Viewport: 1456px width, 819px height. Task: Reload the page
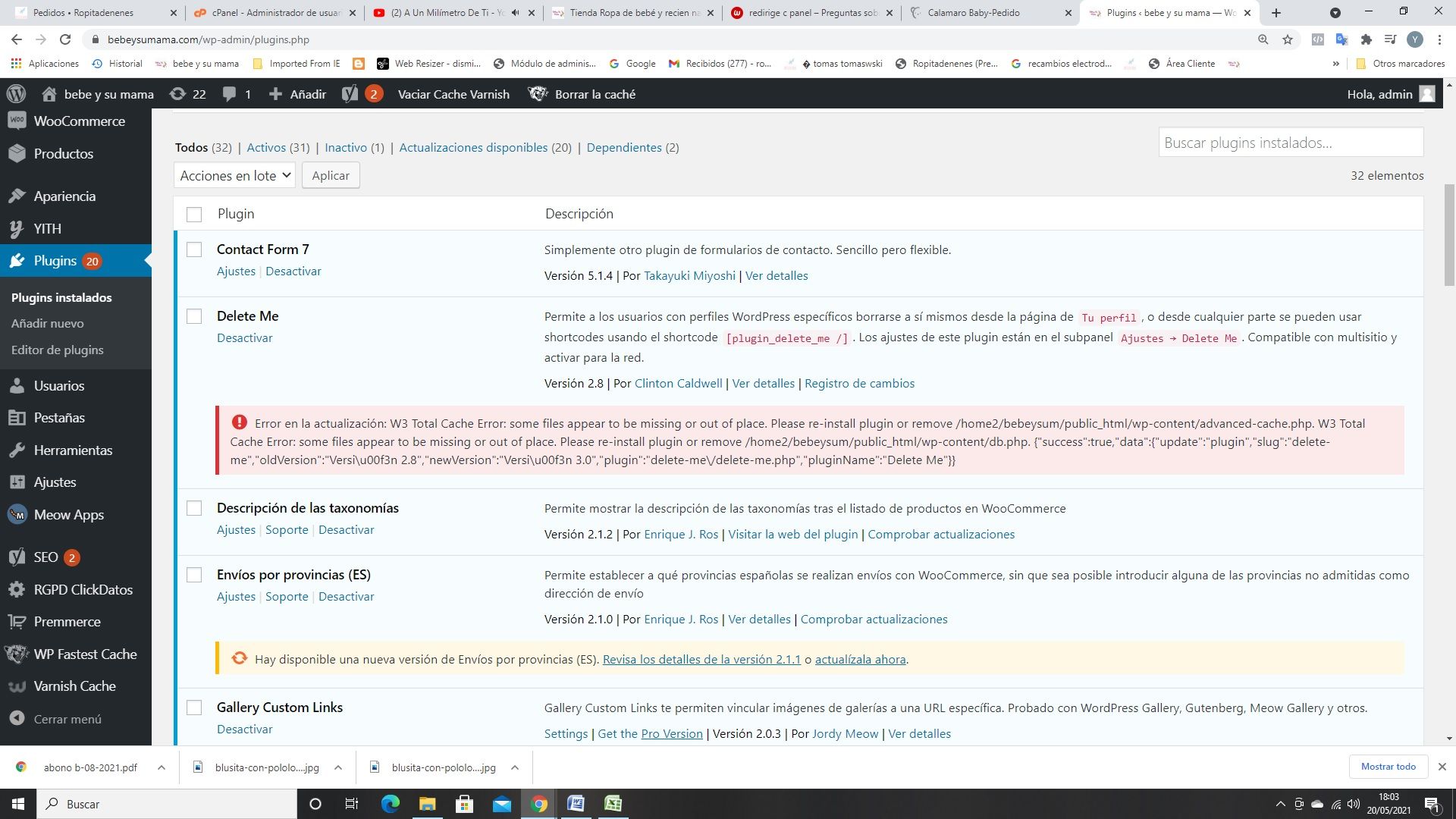pos(65,39)
